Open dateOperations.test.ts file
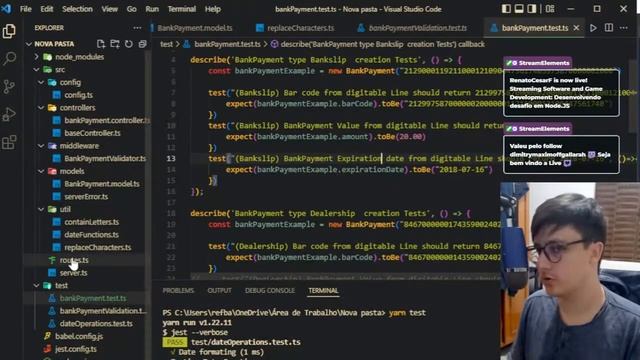Screen dimensions: 640x360 (96, 323)
